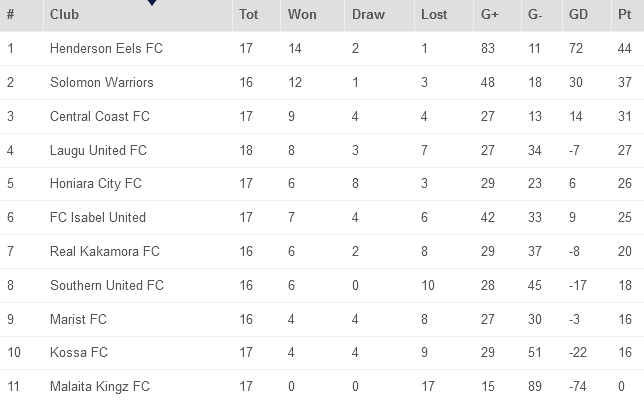
Task: Sort by GD goal difference header
Action: pos(578,15)
